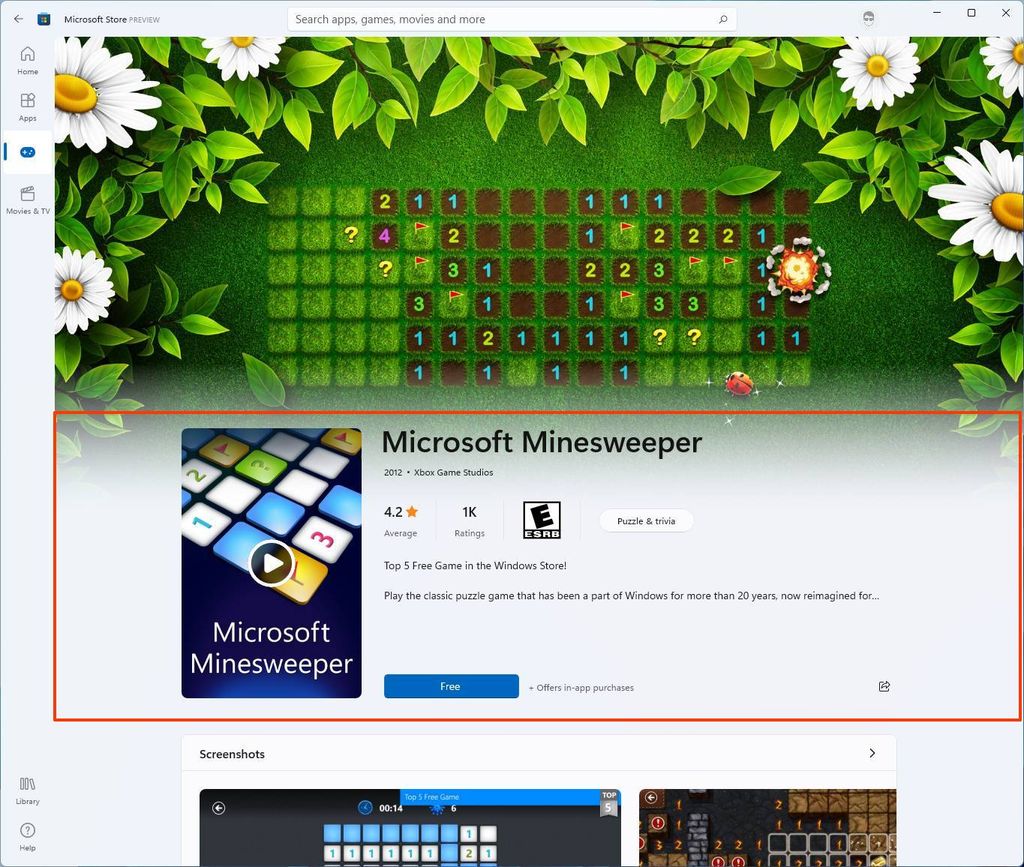Open the Library from the sidebar

[27, 790]
